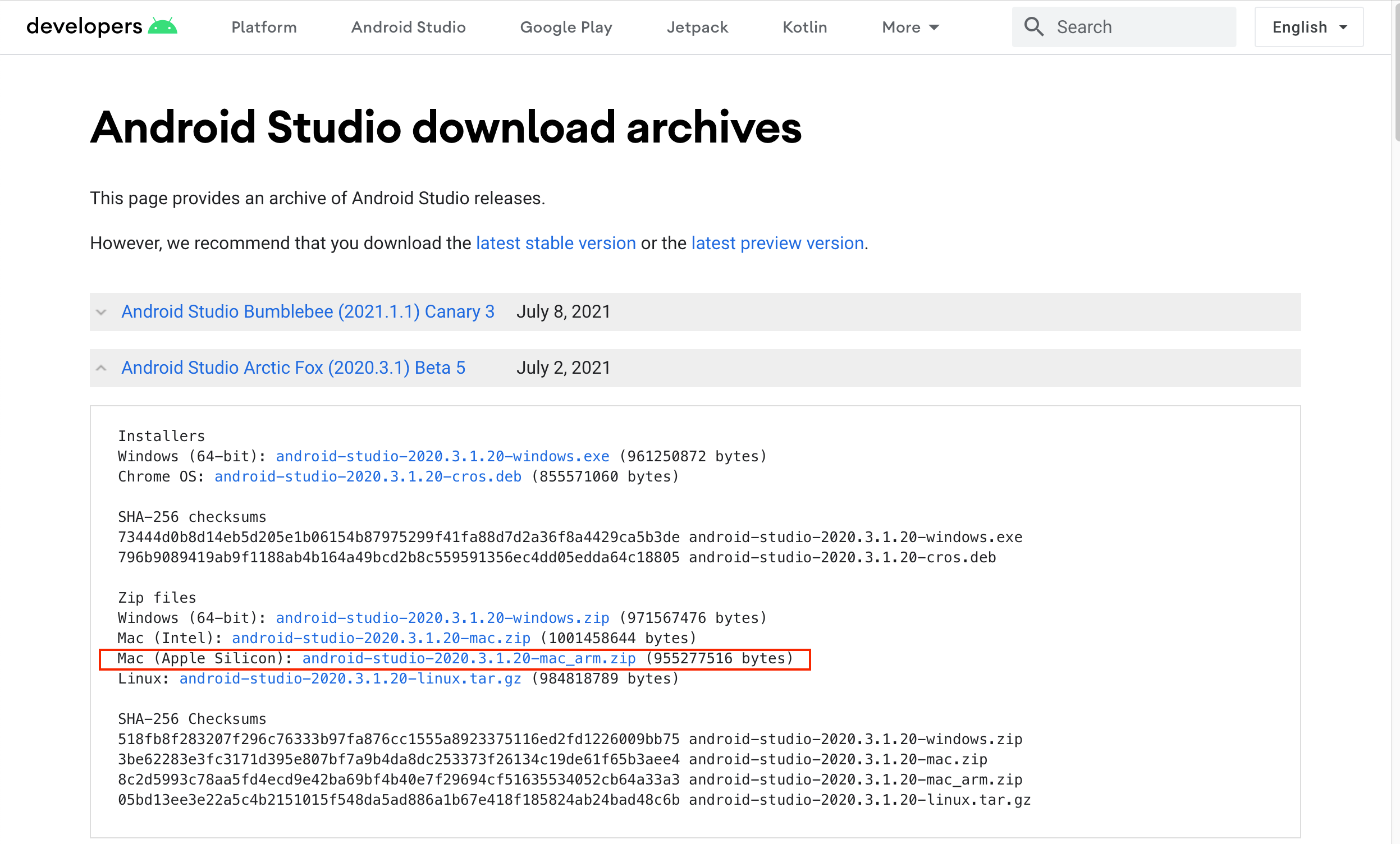
Task: Click the July 8, 2021 date text
Action: click(563, 312)
